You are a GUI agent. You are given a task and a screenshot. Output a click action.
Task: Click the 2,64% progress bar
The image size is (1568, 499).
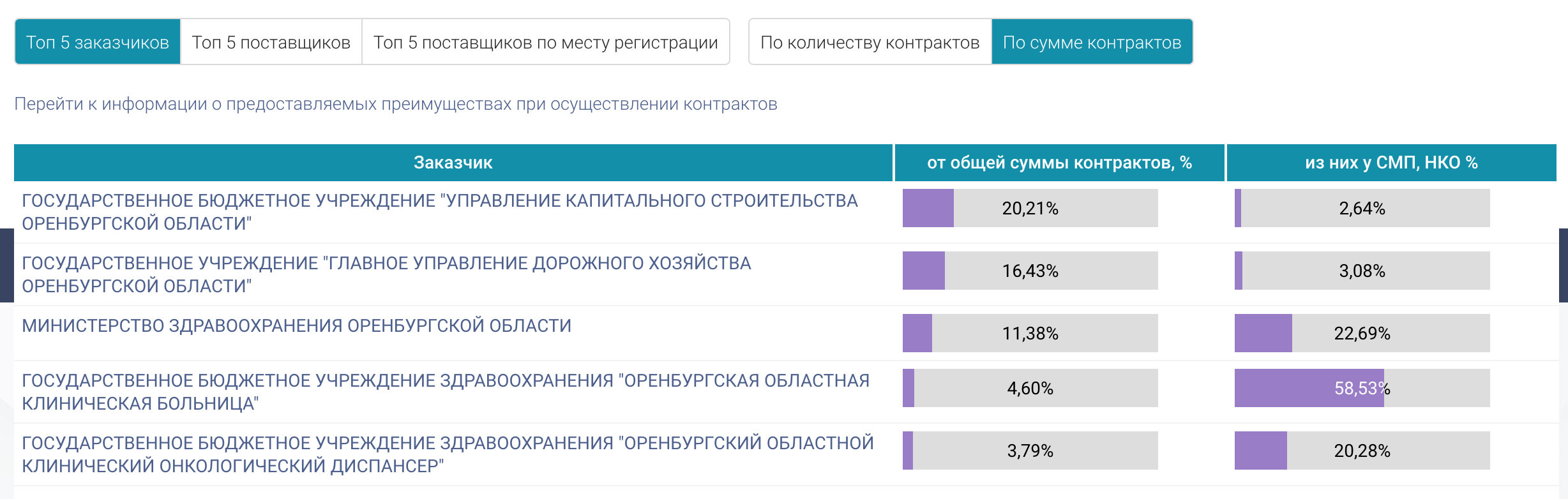(1362, 208)
